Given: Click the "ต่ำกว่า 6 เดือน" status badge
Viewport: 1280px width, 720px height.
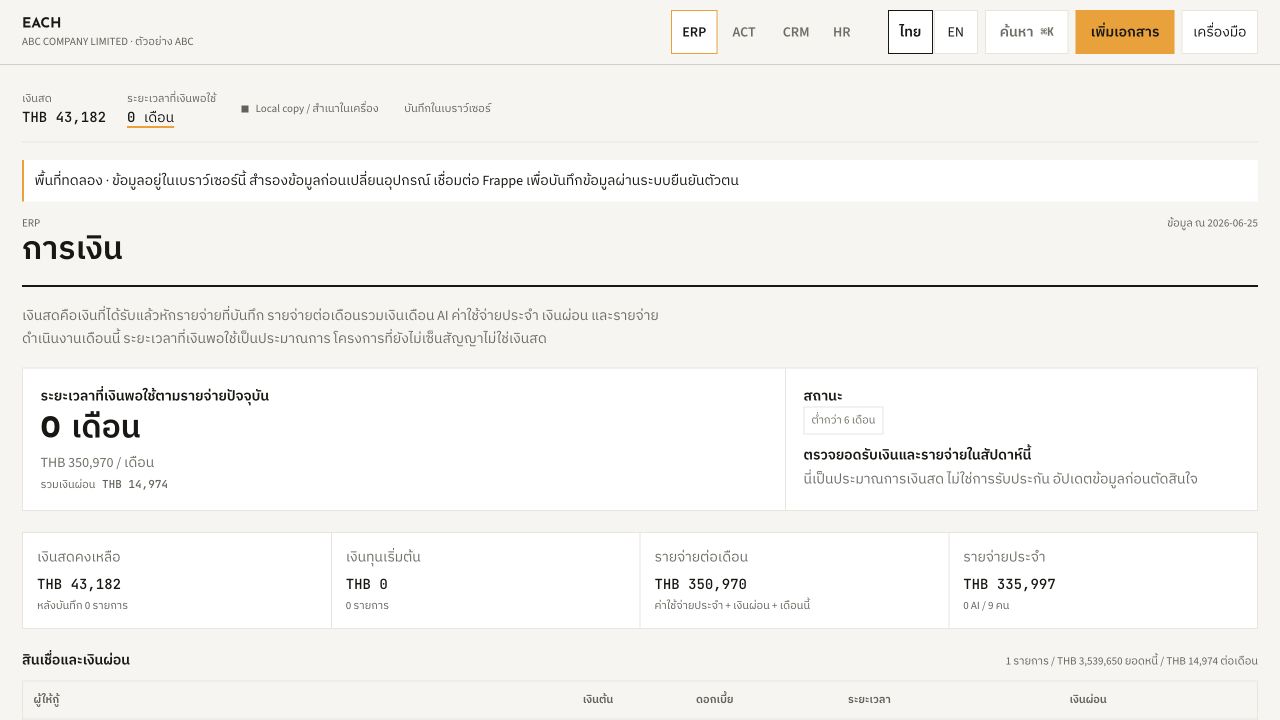Looking at the screenshot, I should [x=843, y=420].
